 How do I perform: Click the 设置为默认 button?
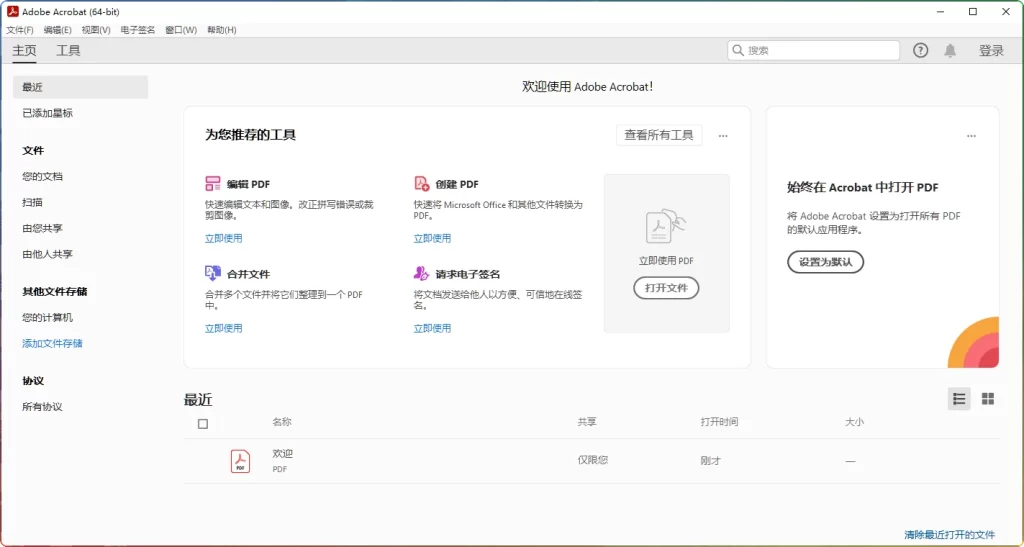coord(825,262)
